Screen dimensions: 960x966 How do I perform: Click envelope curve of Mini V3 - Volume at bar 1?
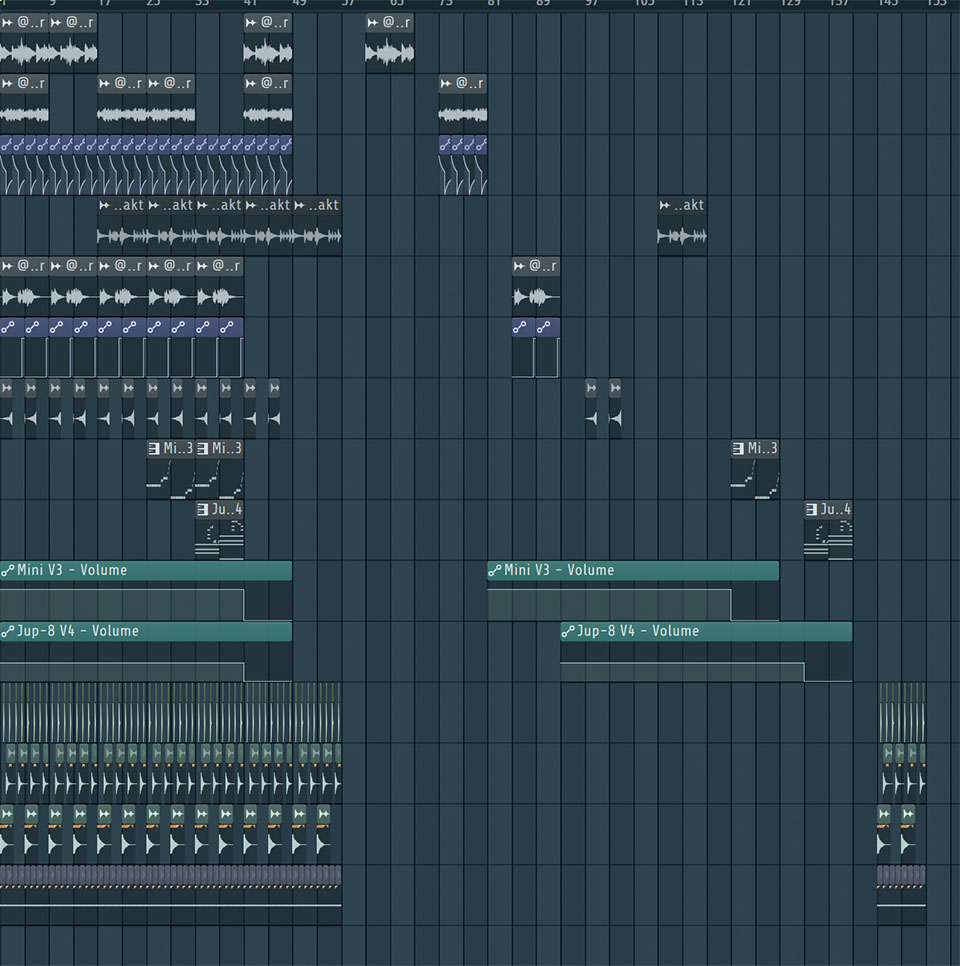point(146,601)
